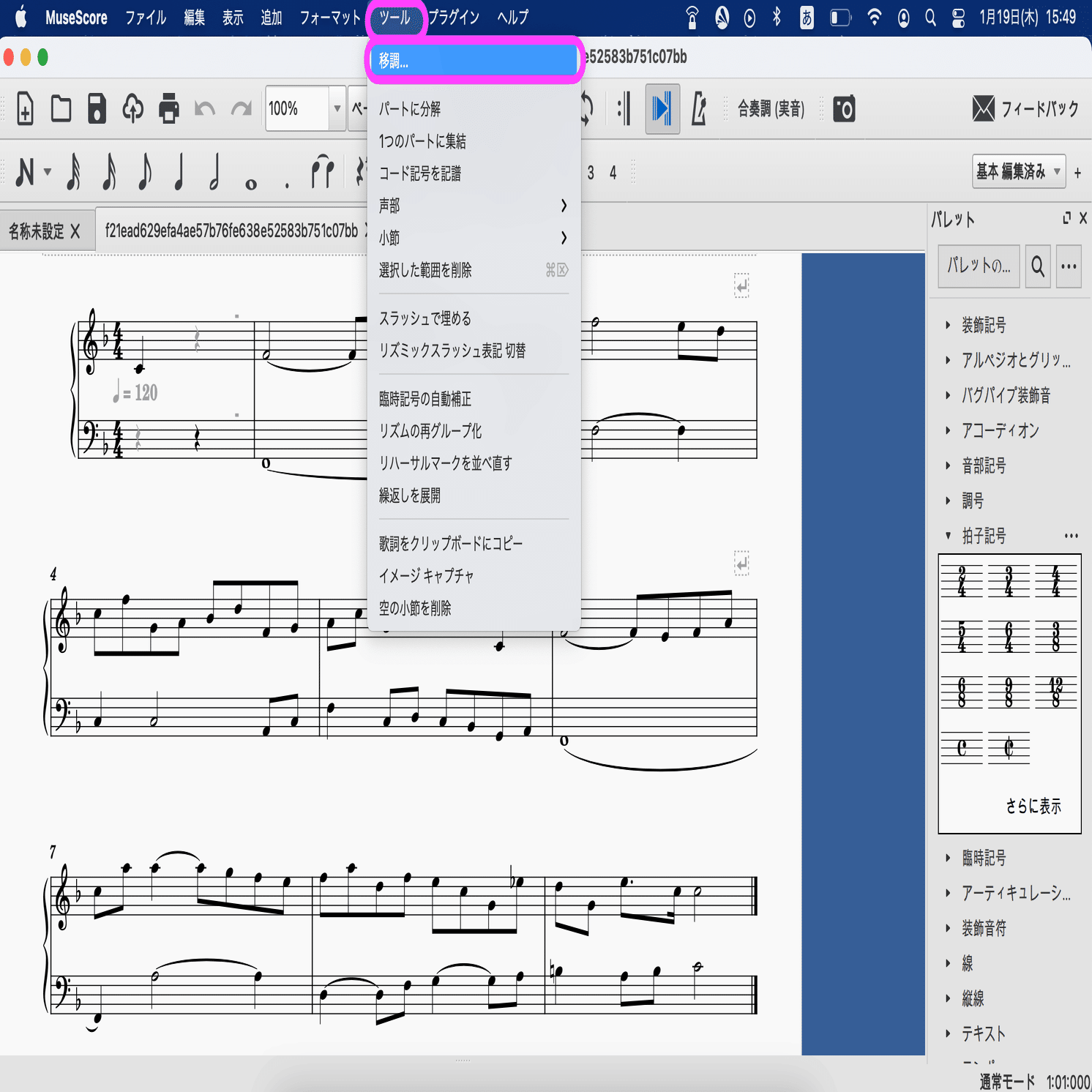The width and height of the screenshot is (1092, 1092).
Task: Open palette options three-dot button near search
Action: pyautogui.click(x=1069, y=266)
